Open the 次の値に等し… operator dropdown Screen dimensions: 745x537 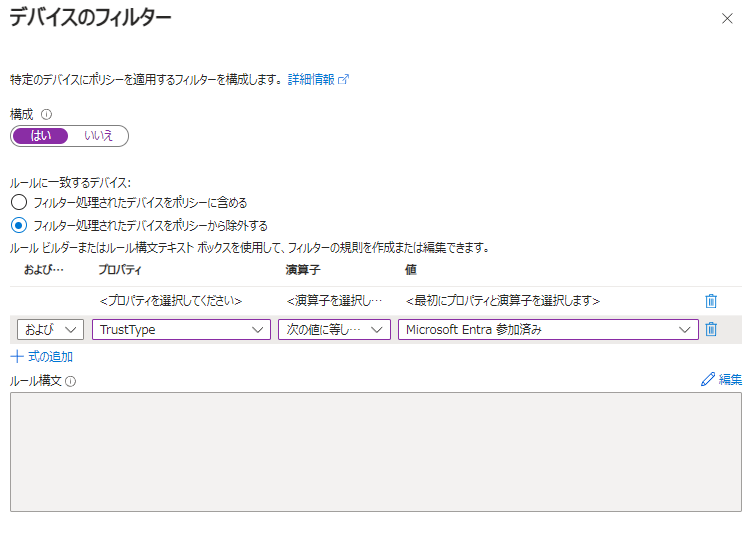pos(334,329)
